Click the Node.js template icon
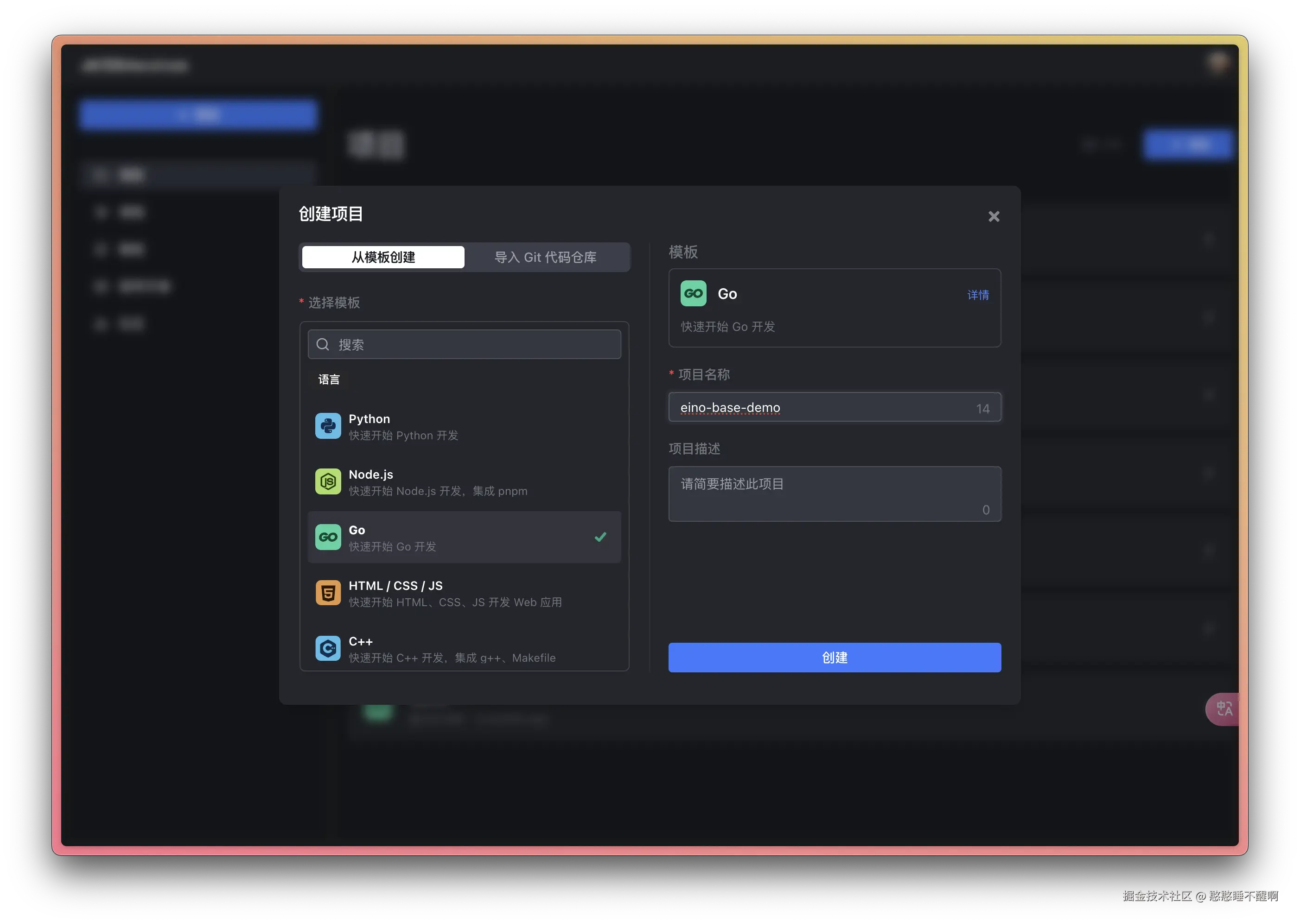1300x924 pixels. pyautogui.click(x=328, y=482)
